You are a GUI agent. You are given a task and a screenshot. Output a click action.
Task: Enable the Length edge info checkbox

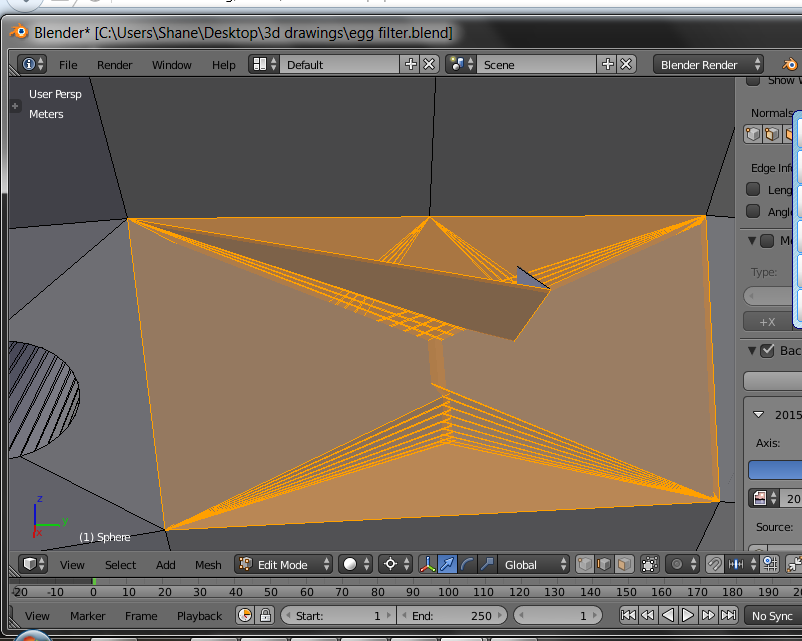[x=753, y=189]
